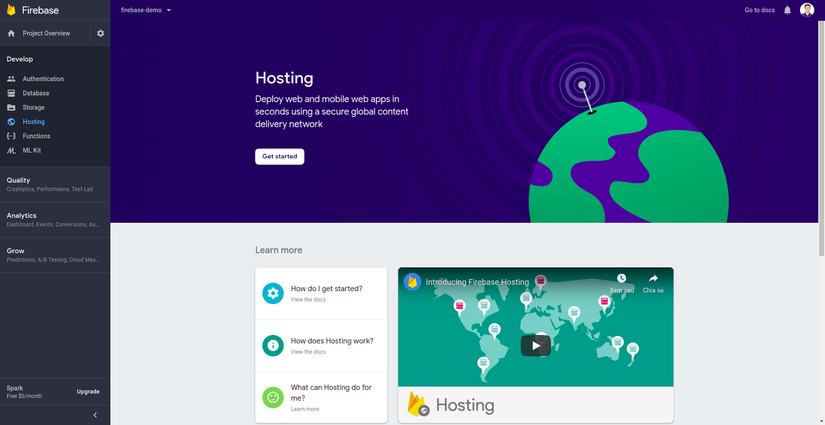
Task: Expand the Grow section
Action: (55, 255)
